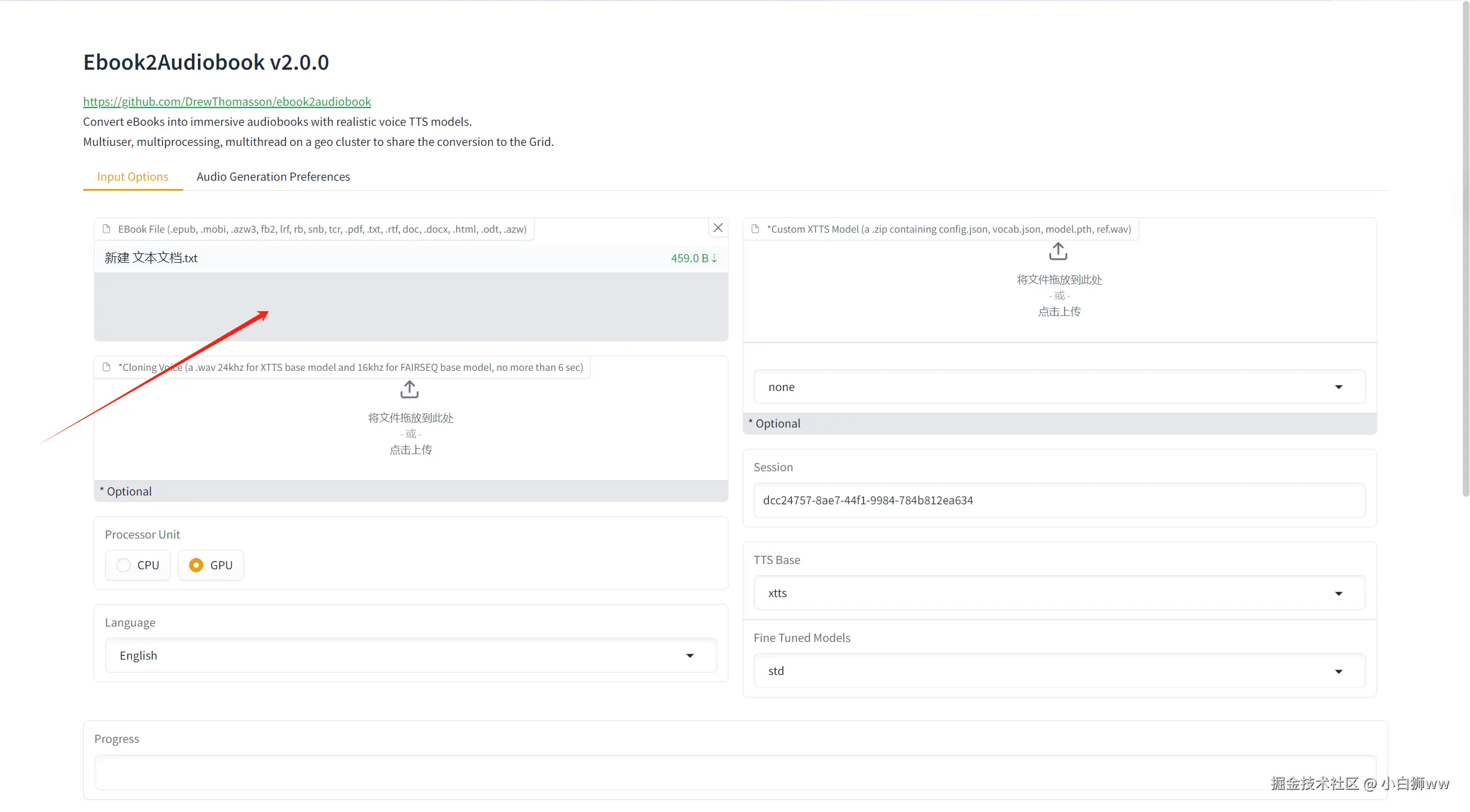Click the page vertical scrollbar
Viewport: 1470px width, 812px height.
click(x=1465, y=248)
